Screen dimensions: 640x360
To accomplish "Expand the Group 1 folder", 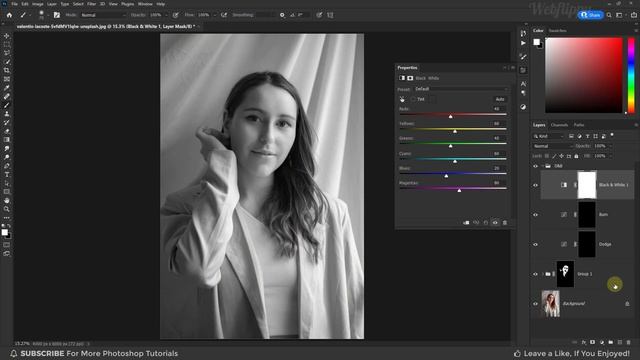I will coord(542,274).
